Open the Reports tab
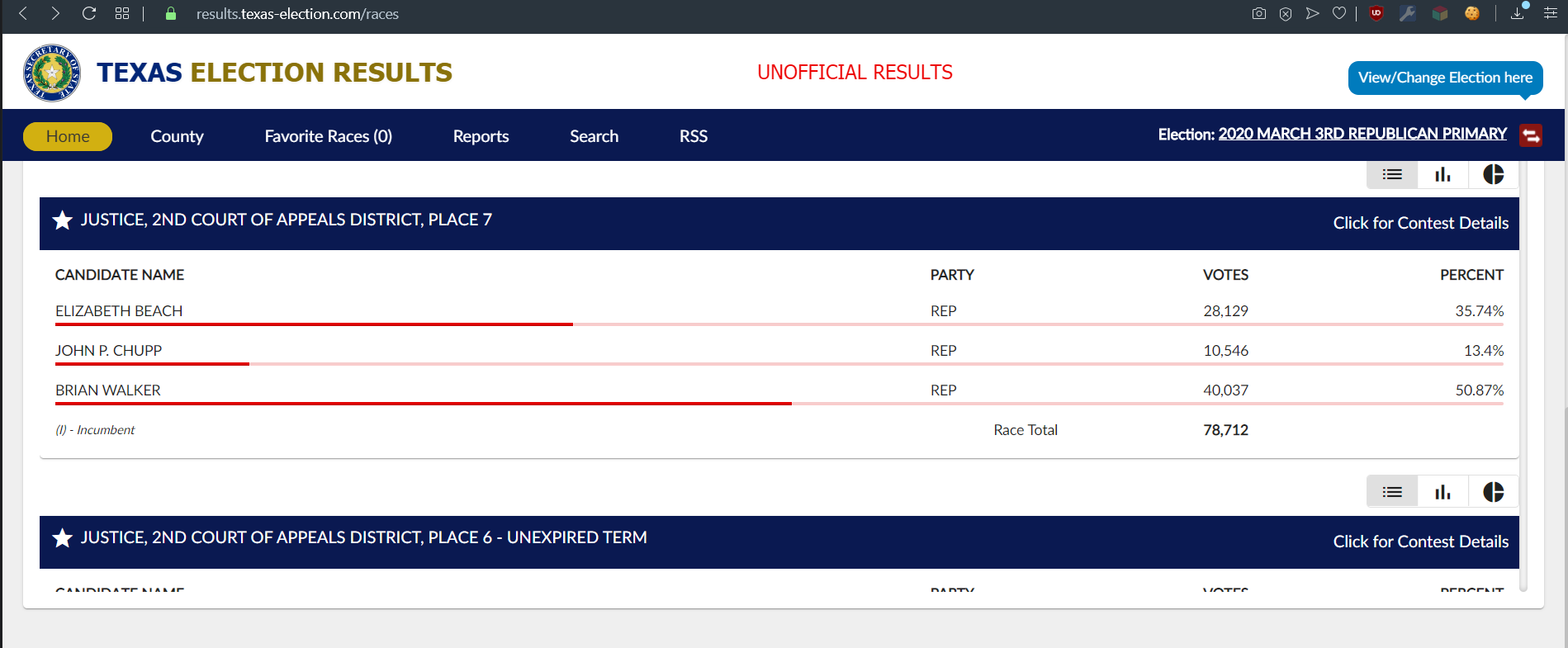This screenshot has height=648, width=1568. (481, 136)
